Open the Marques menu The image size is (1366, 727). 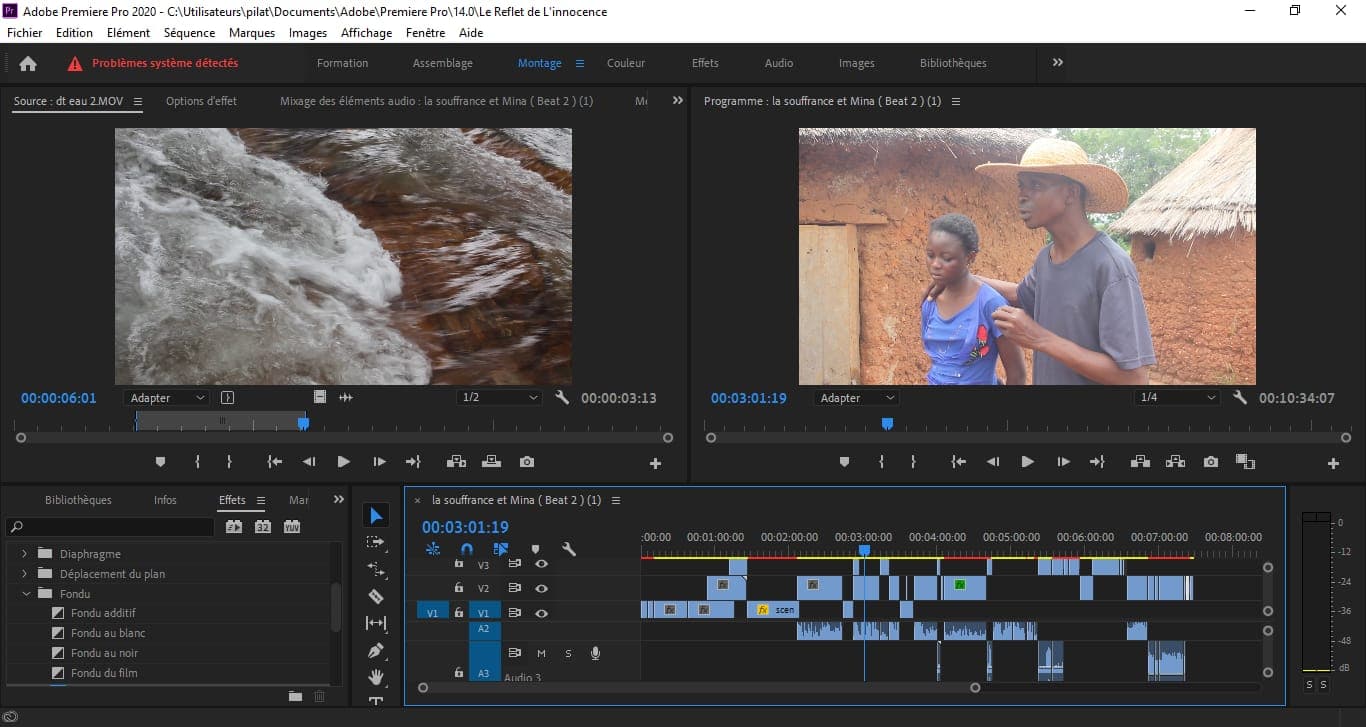(x=252, y=33)
